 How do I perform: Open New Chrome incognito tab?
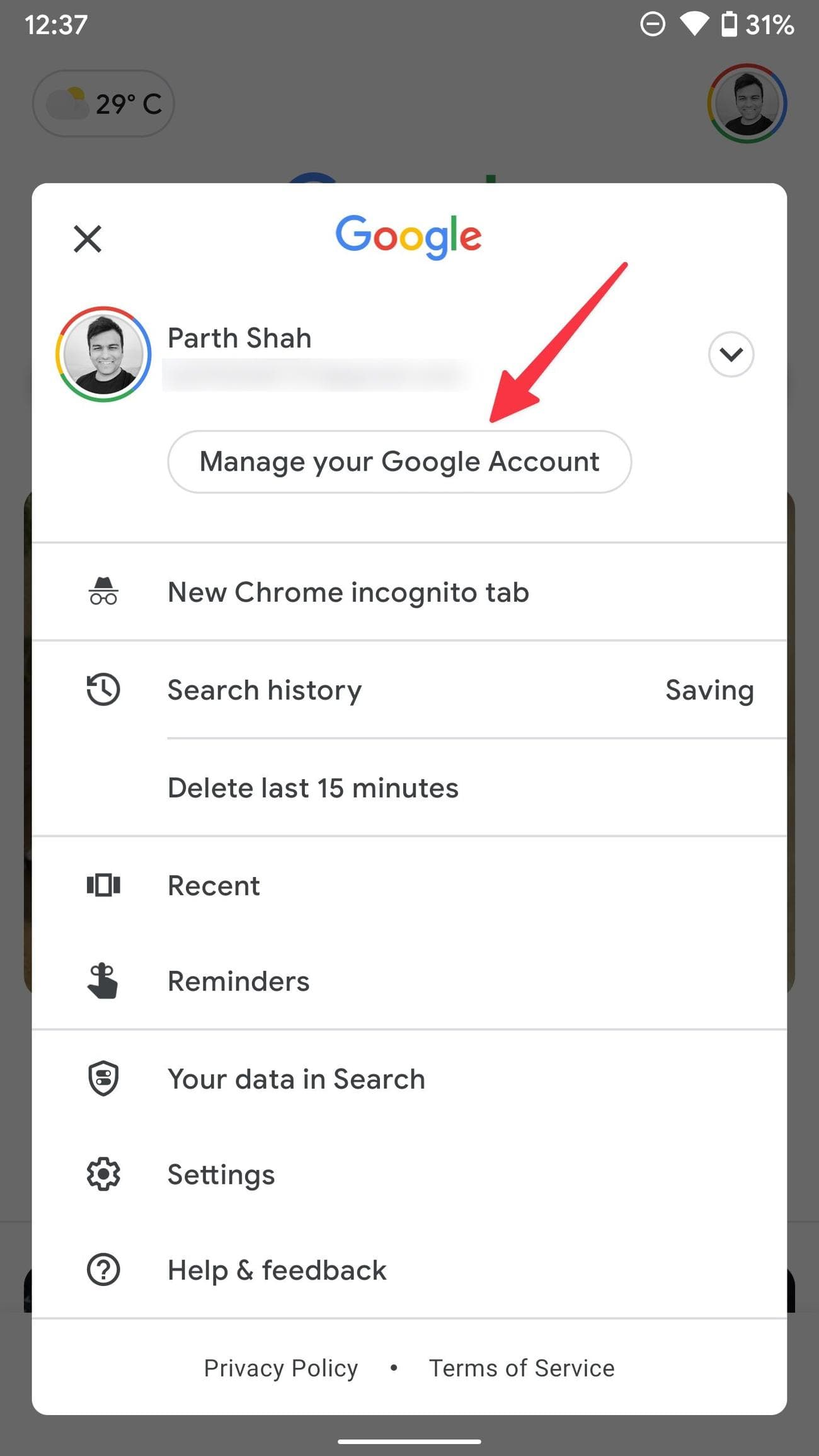point(409,592)
